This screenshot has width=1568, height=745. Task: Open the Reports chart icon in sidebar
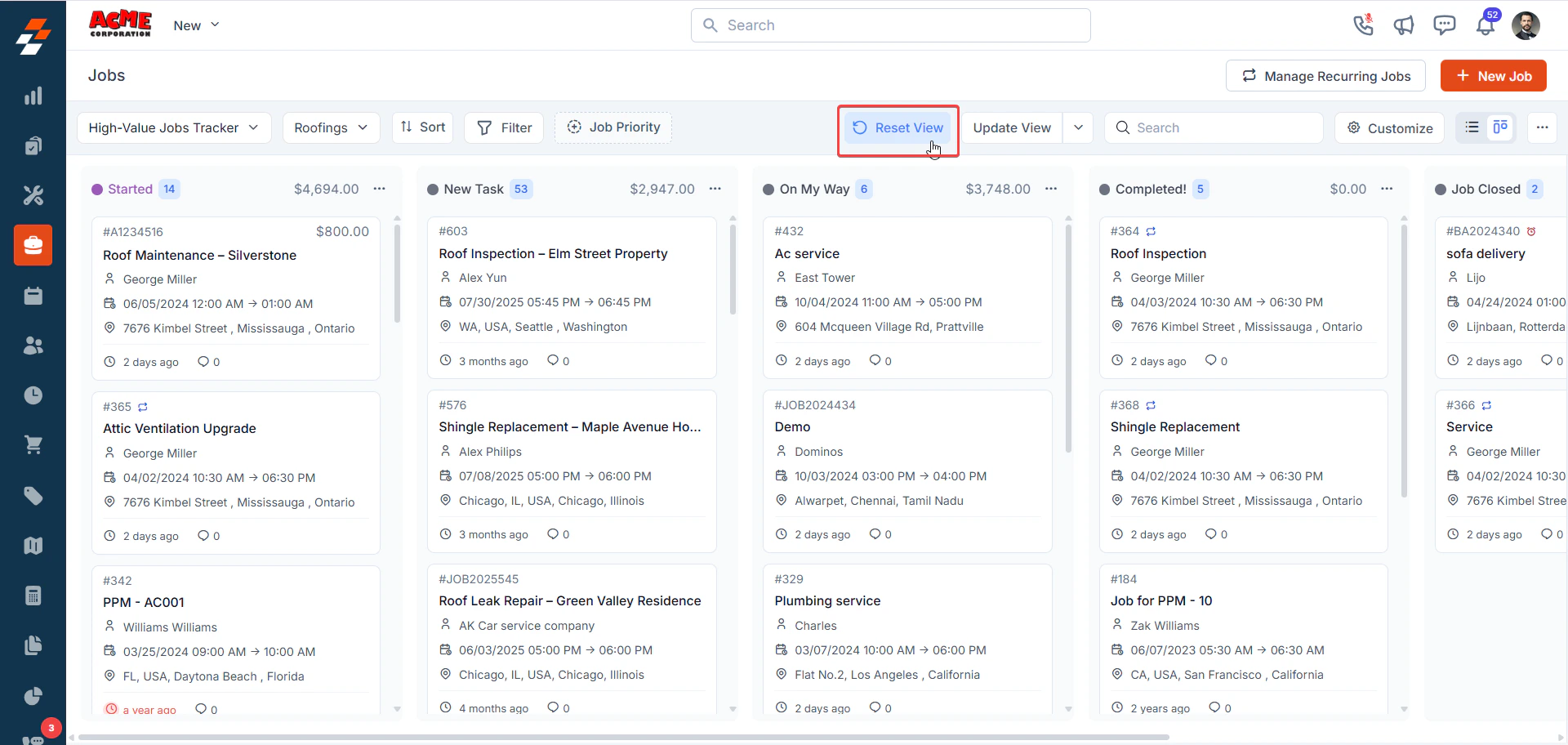click(33, 96)
